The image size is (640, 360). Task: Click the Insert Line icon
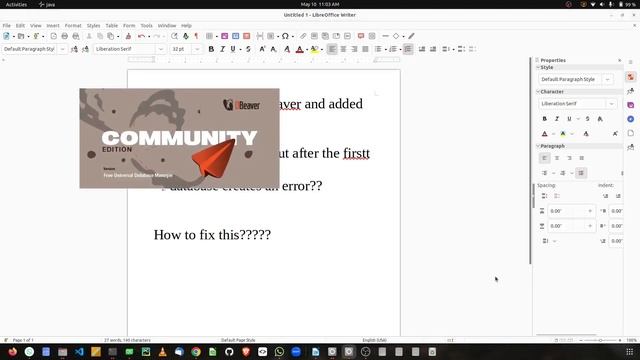click(x=385, y=36)
